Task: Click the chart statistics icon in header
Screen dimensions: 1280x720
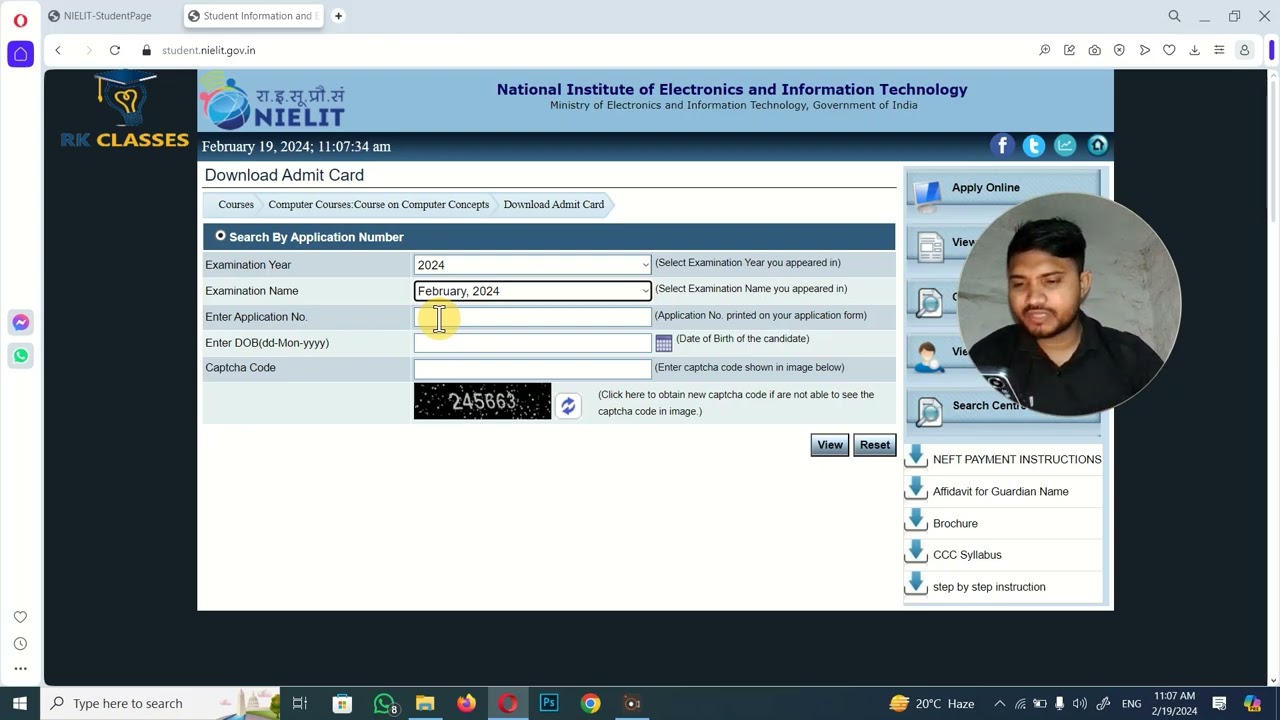Action: point(1066,146)
